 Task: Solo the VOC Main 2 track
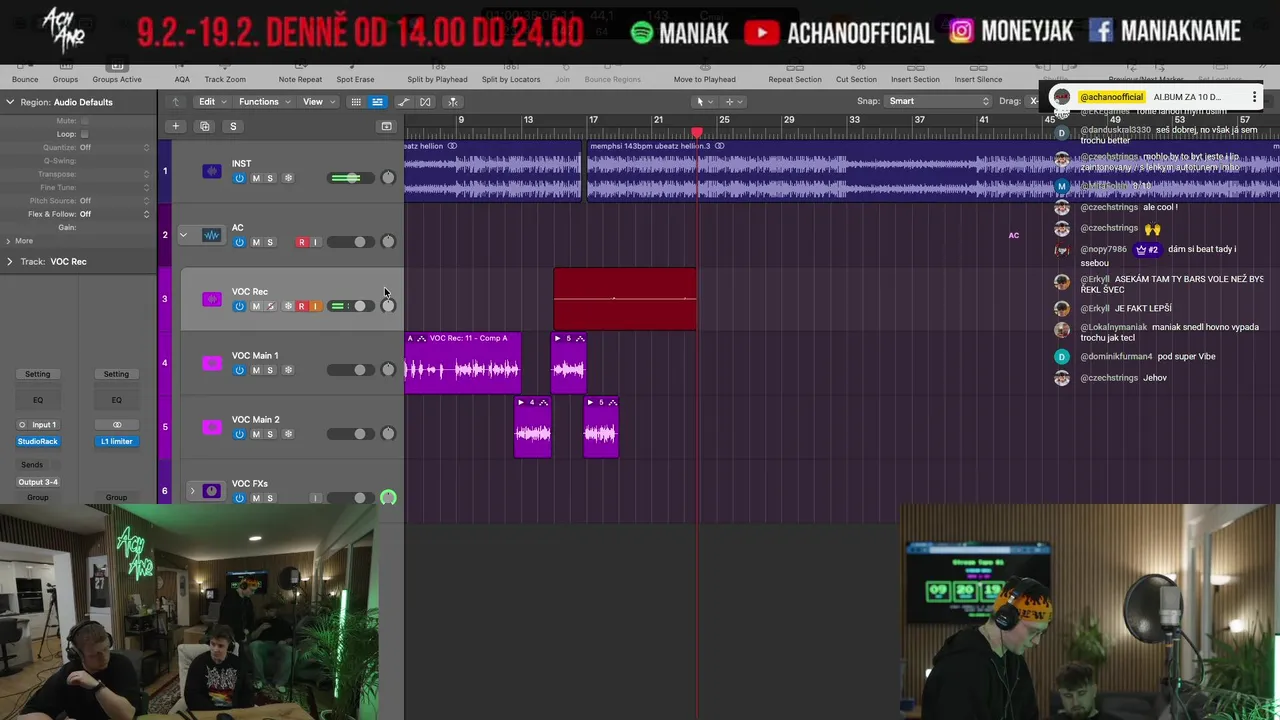[x=269, y=434]
